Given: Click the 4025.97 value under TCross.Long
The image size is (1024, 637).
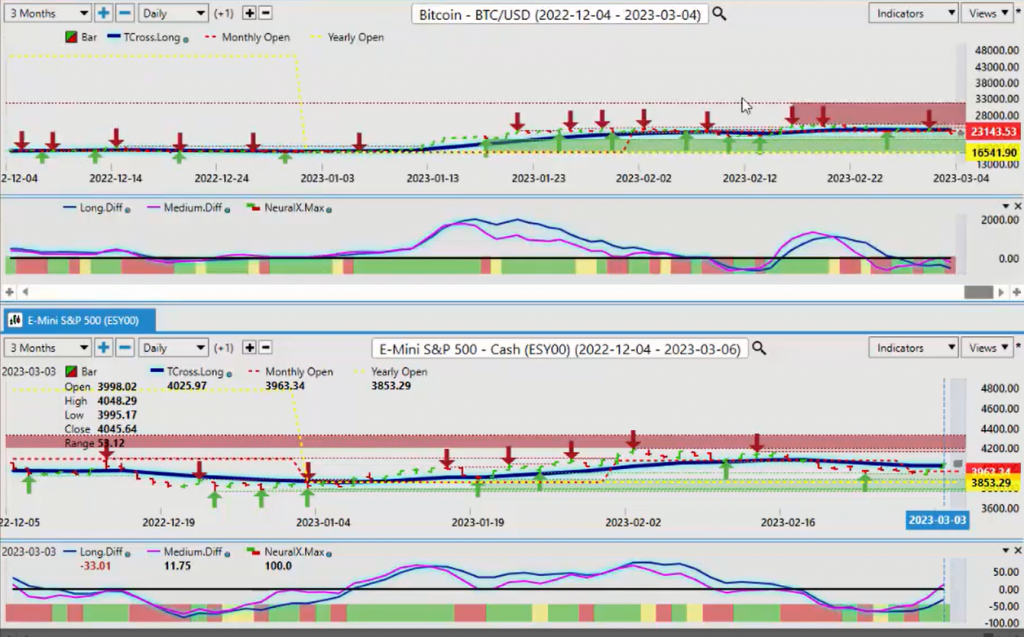Looking at the screenshot, I should (x=186, y=386).
